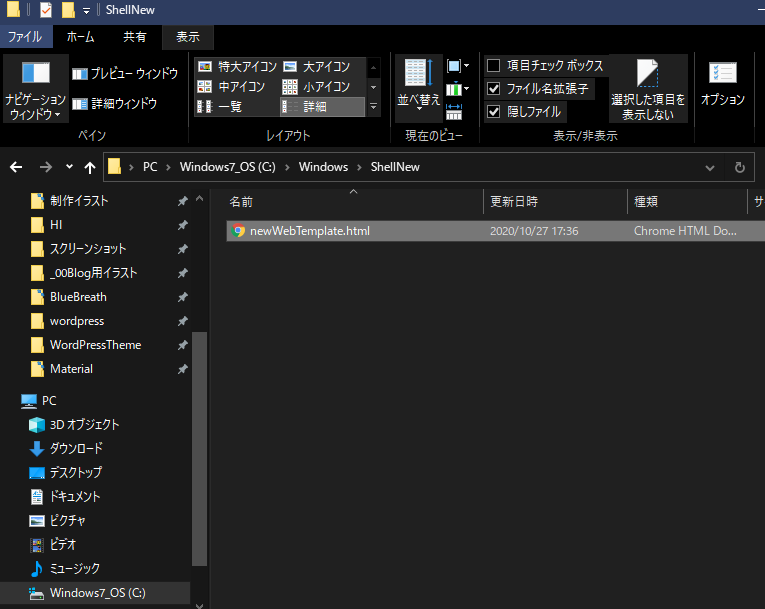Expand the layout gallery more button
Viewport: 765px width, 609px height.
click(374, 106)
